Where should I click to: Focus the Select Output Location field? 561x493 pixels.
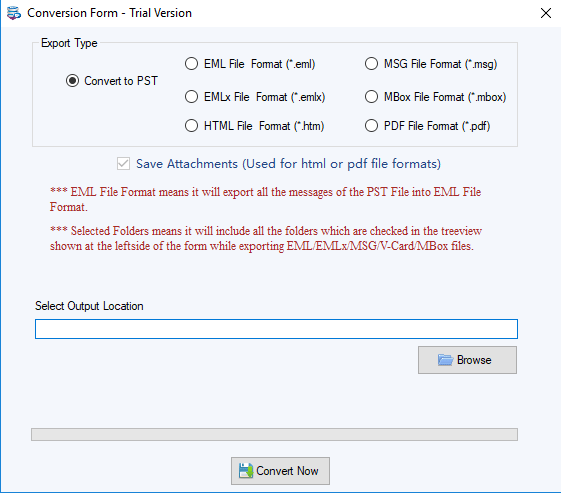point(276,329)
